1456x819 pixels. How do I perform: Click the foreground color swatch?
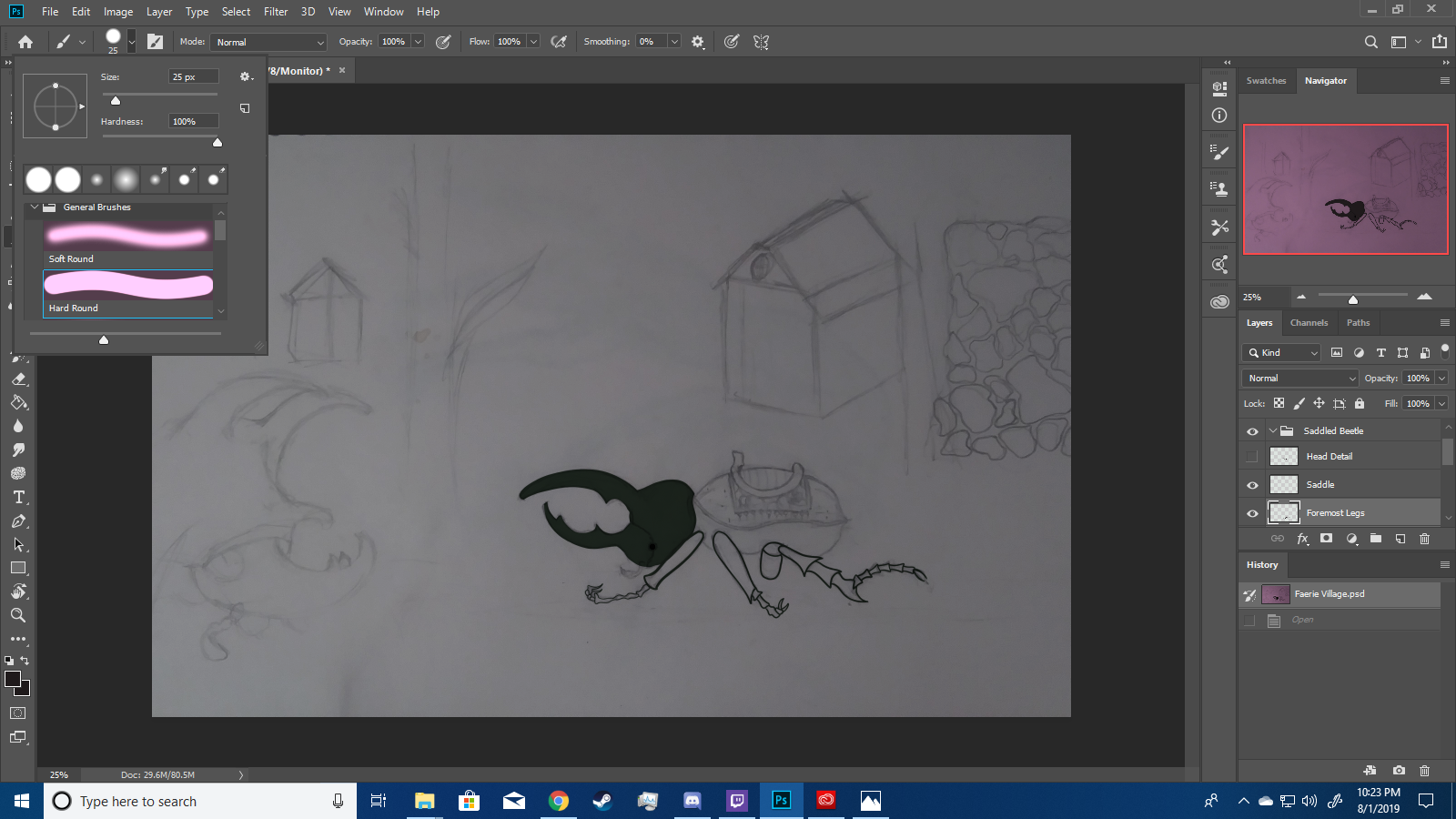coord(13,679)
